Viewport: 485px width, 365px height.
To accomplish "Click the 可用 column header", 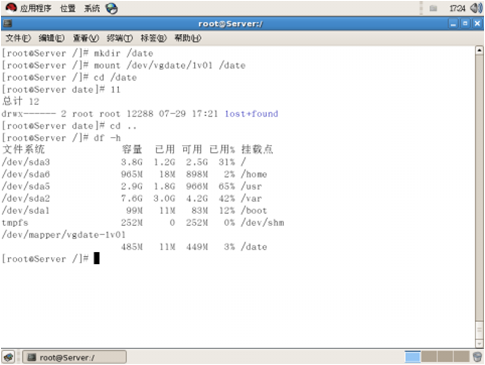I will point(192,149).
